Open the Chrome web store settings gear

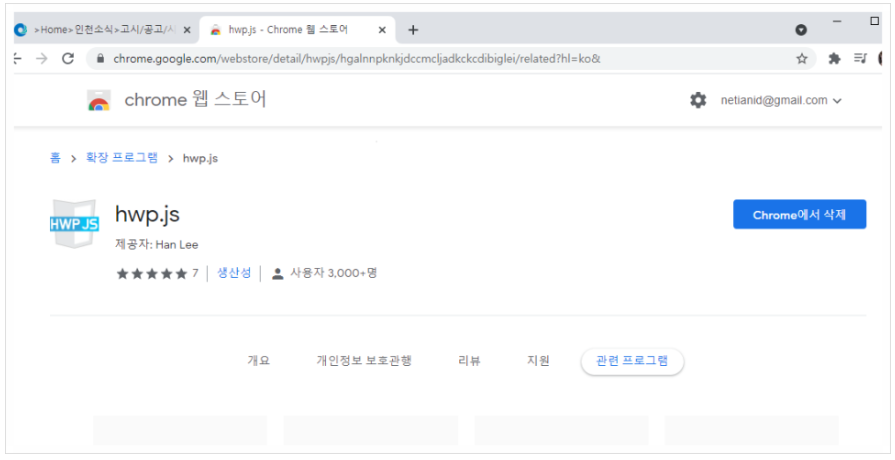coord(698,100)
